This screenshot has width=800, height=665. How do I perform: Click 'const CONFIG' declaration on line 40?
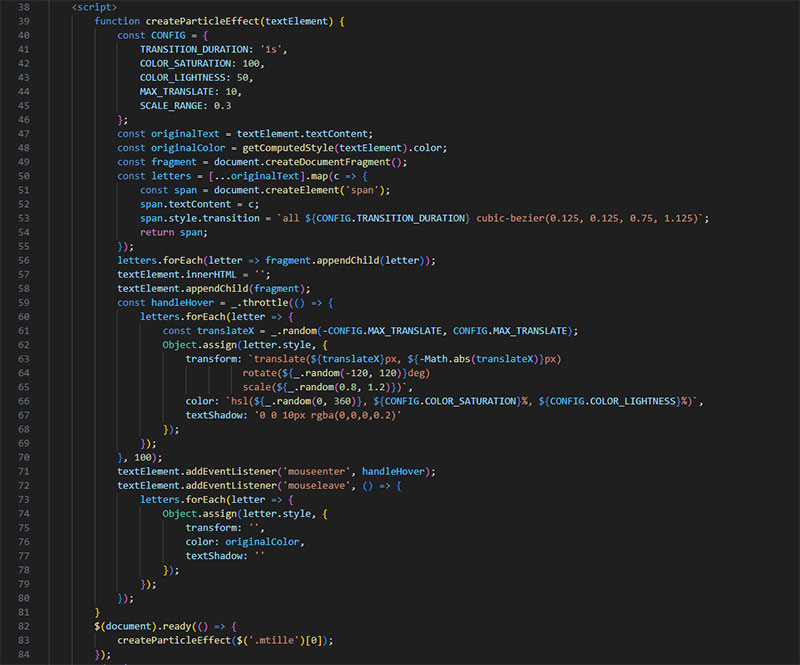[x=151, y=35]
